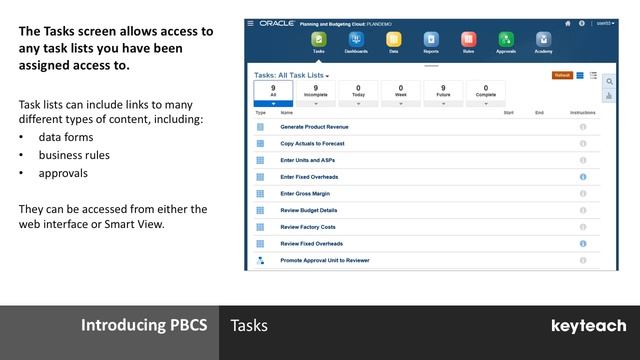Open the Enter Gross Margin task

pyautogui.click(x=305, y=194)
